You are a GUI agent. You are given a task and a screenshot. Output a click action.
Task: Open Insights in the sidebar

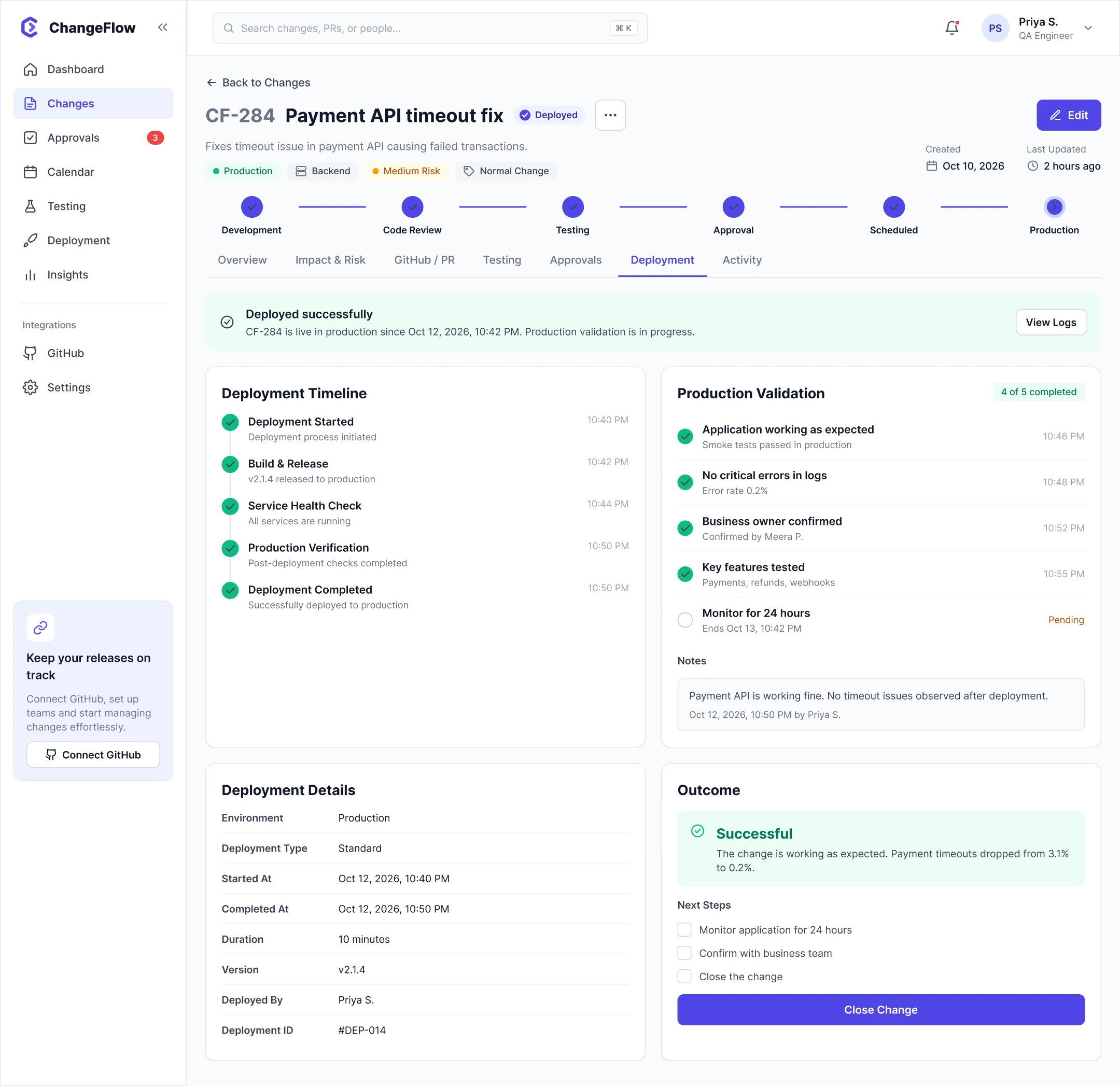tap(93, 275)
